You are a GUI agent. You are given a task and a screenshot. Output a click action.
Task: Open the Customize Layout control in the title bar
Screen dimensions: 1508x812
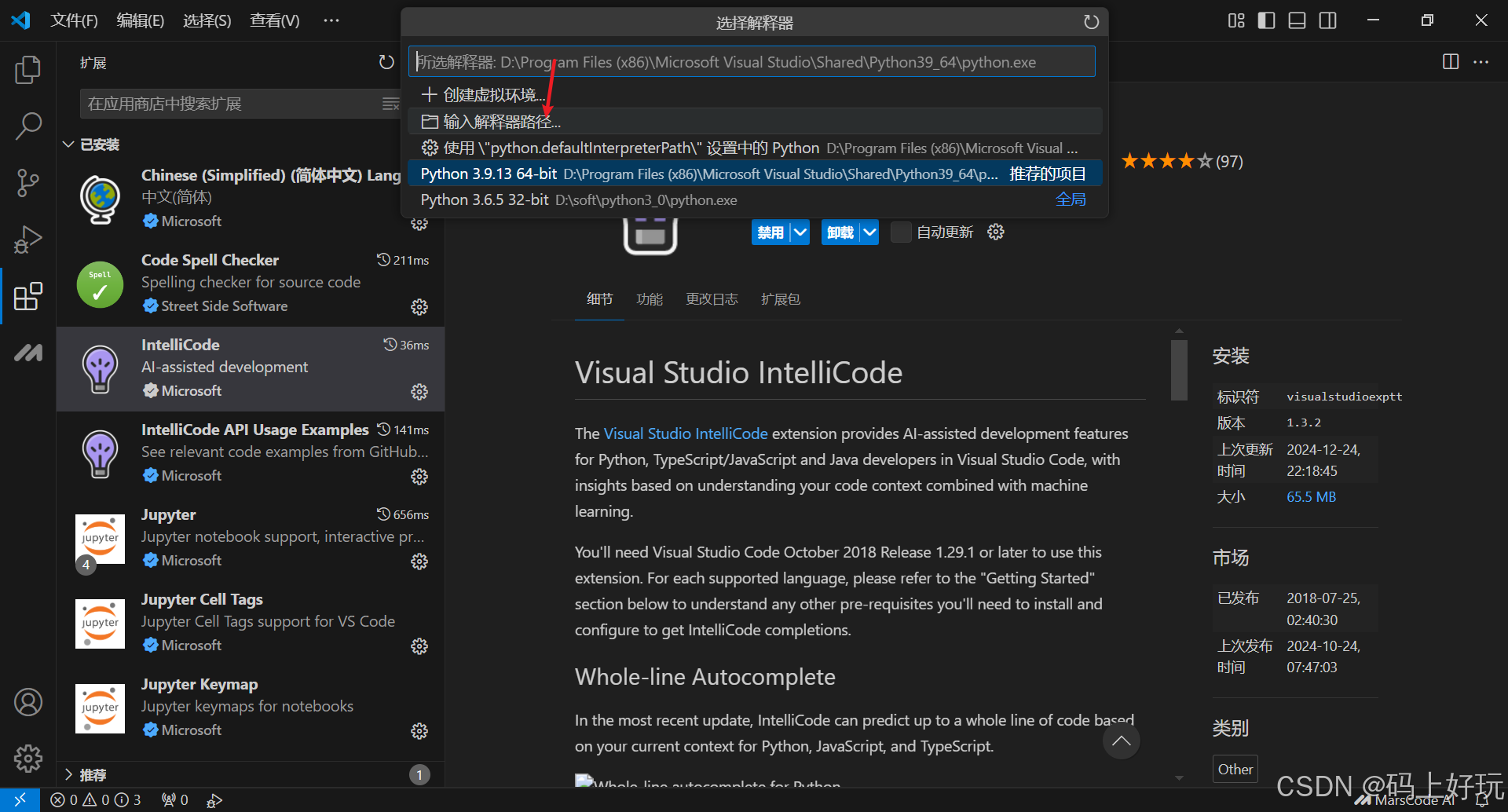1235,20
